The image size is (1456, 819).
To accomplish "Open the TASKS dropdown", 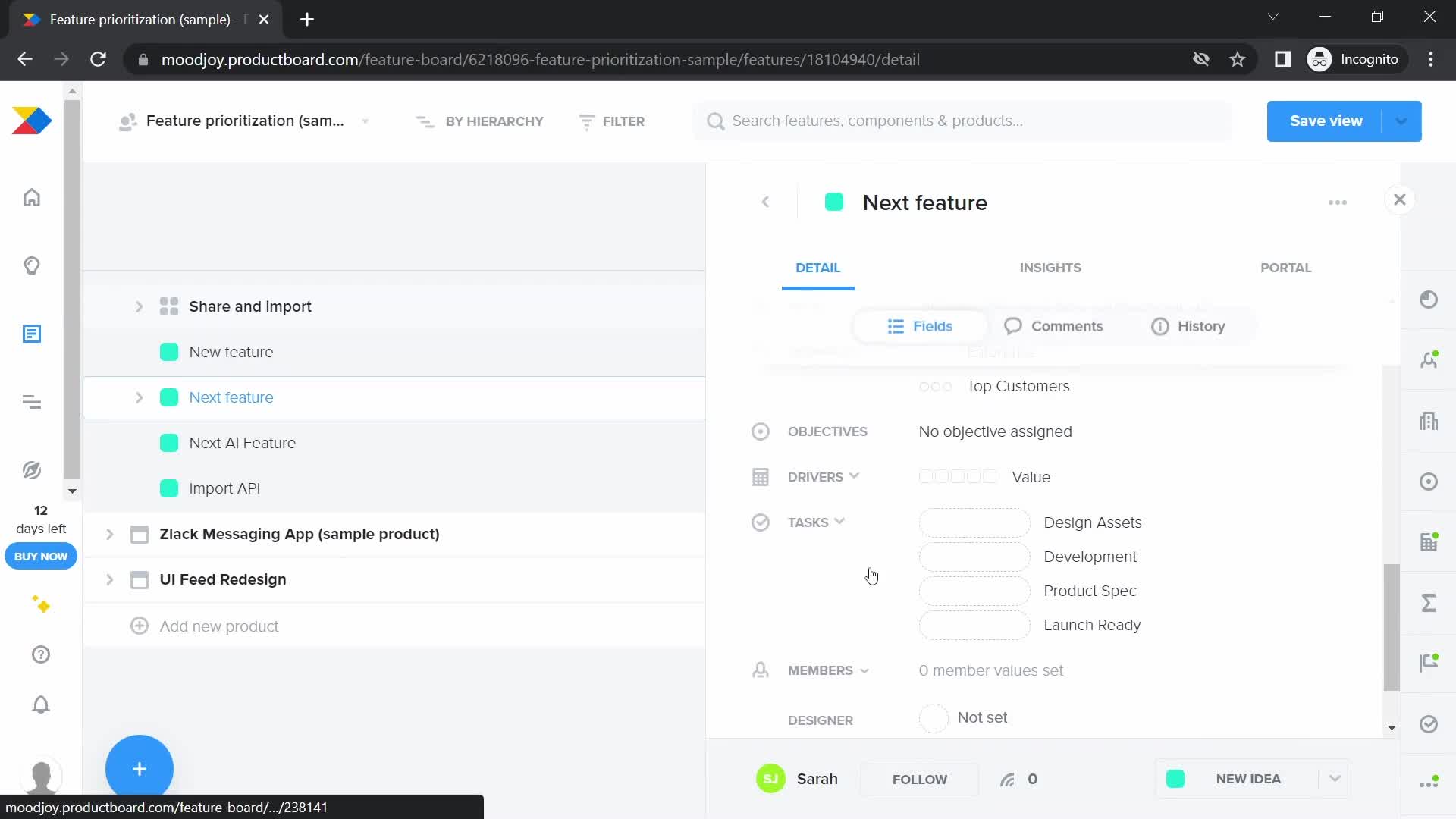I will point(816,522).
